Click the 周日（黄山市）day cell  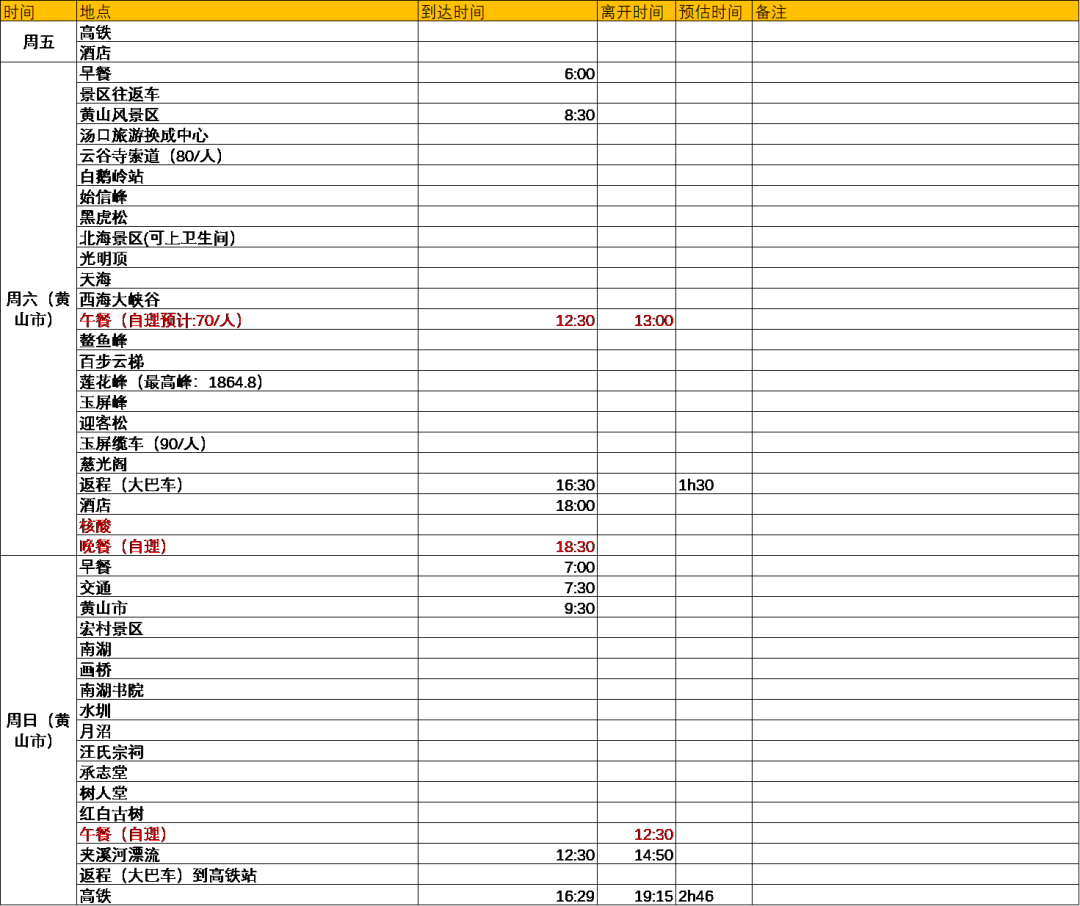(39, 730)
